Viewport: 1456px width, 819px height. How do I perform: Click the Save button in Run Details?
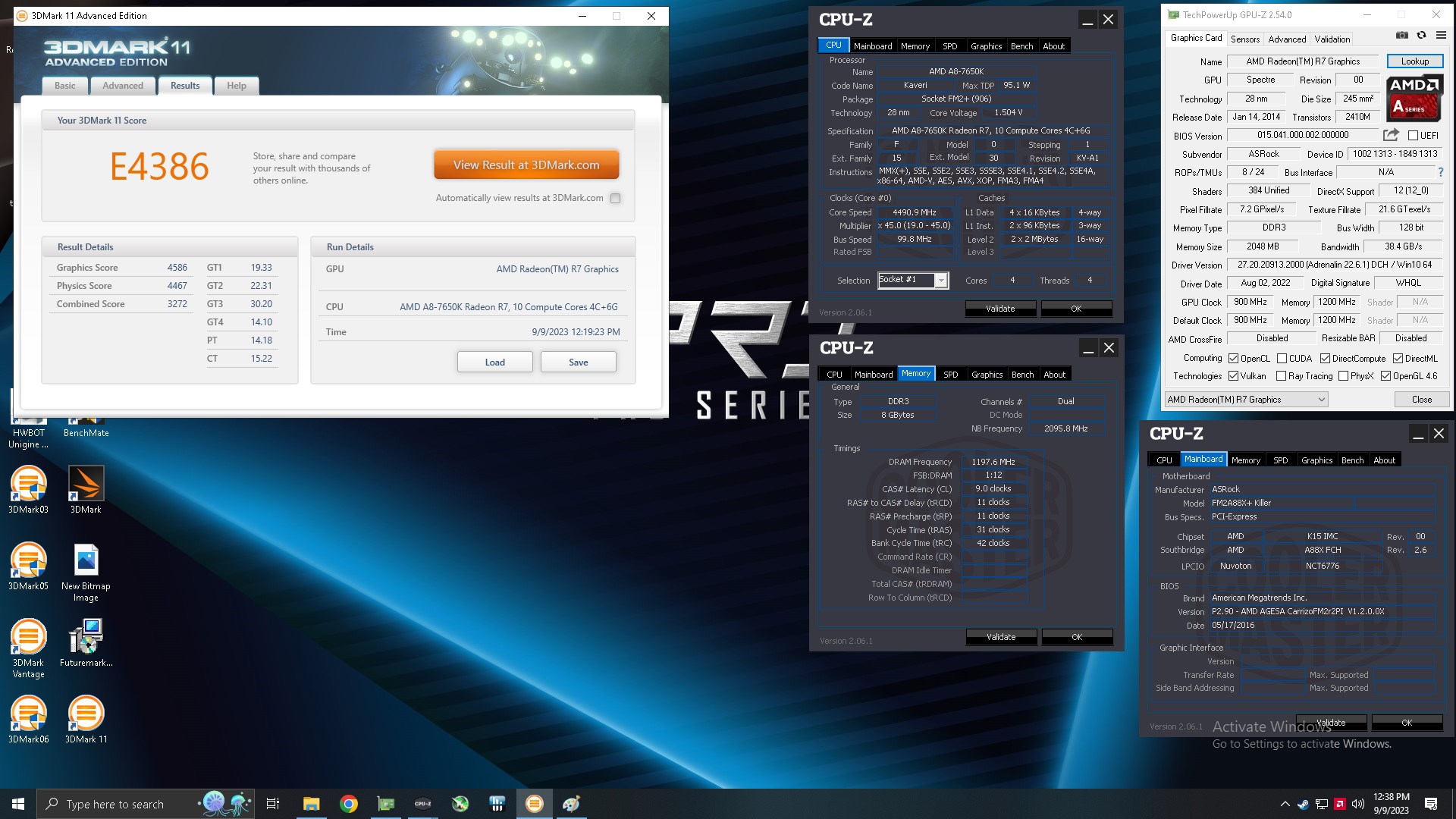click(579, 362)
